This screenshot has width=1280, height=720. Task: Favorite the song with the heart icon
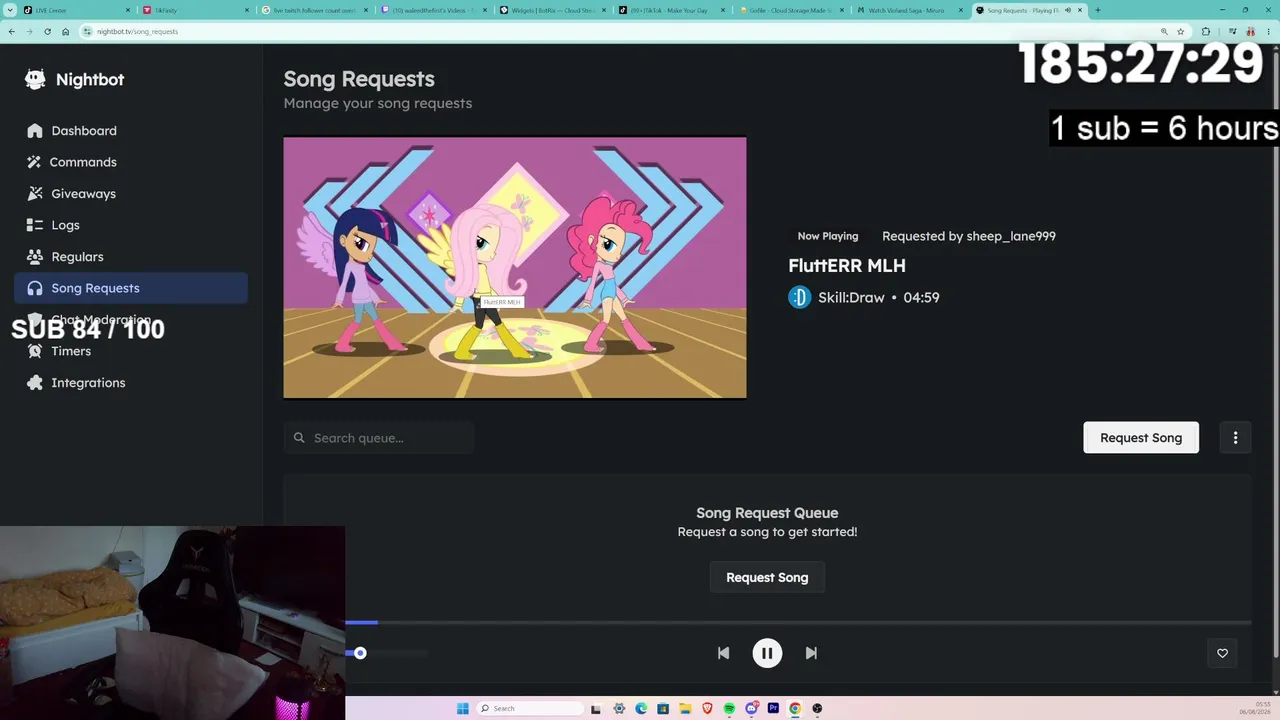click(1222, 653)
